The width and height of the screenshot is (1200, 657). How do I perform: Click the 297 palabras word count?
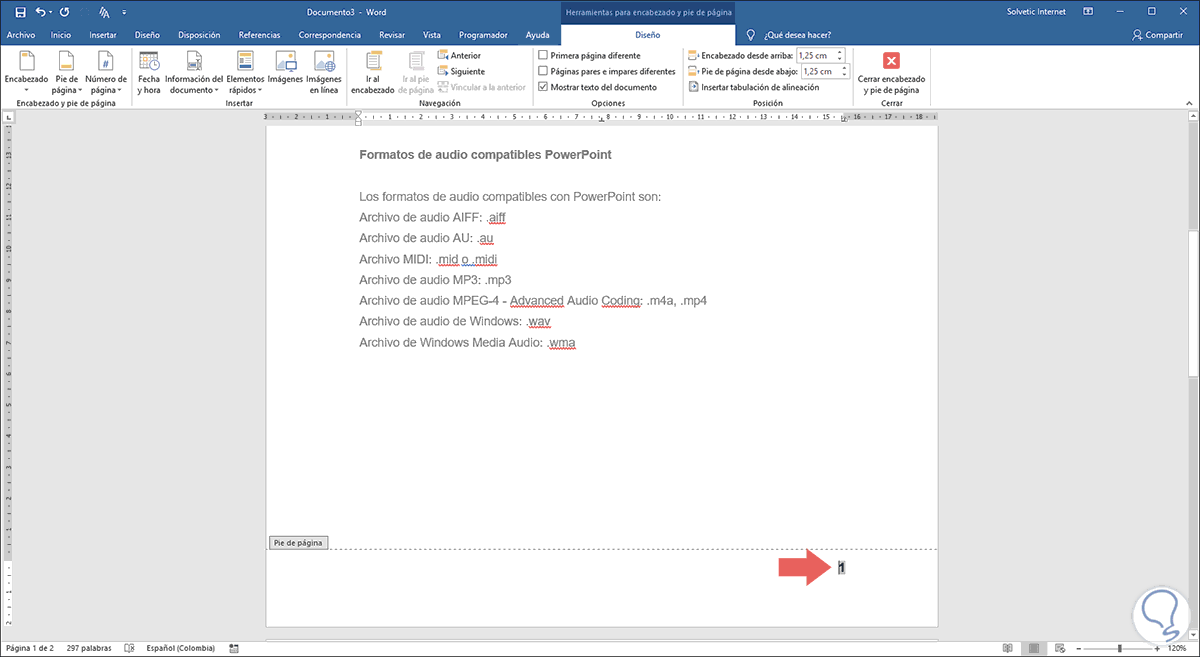[x=87, y=648]
